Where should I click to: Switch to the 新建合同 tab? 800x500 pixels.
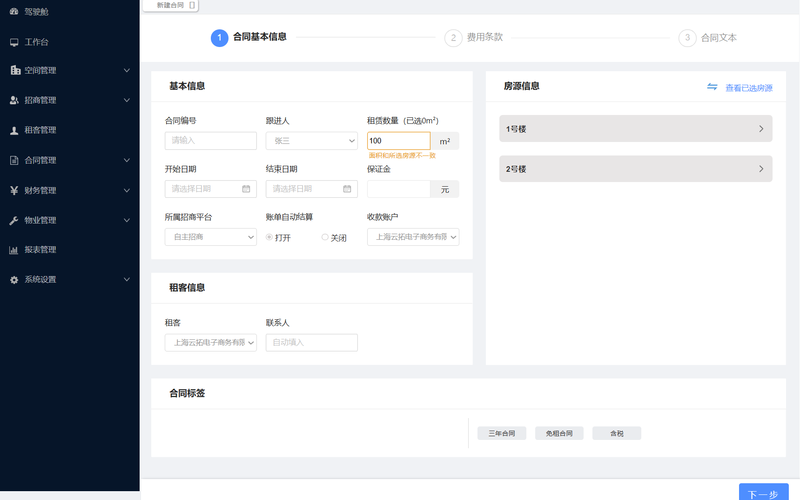pos(169,6)
